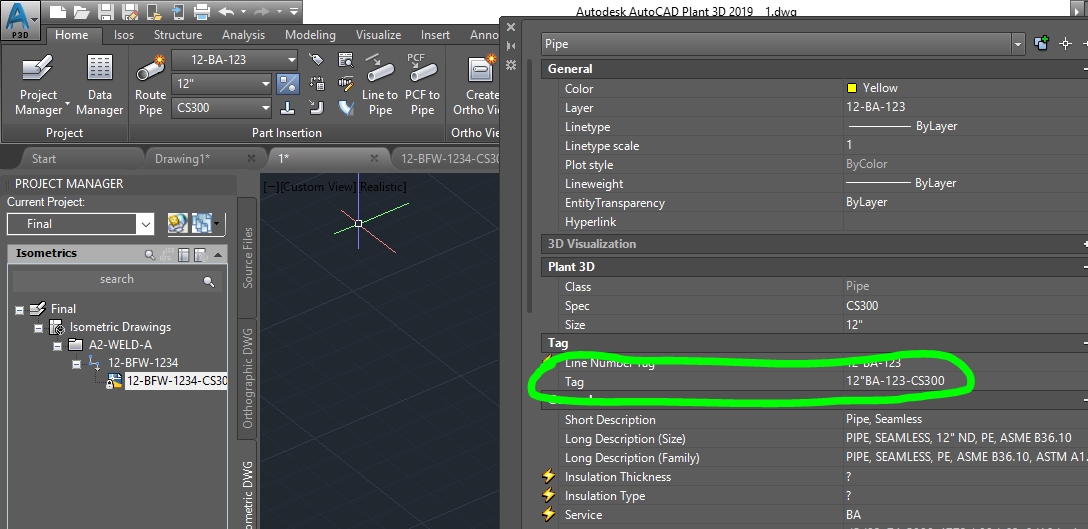Run the PCF to Pipe command
This screenshot has width=1088, height=529.
tap(422, 85)
